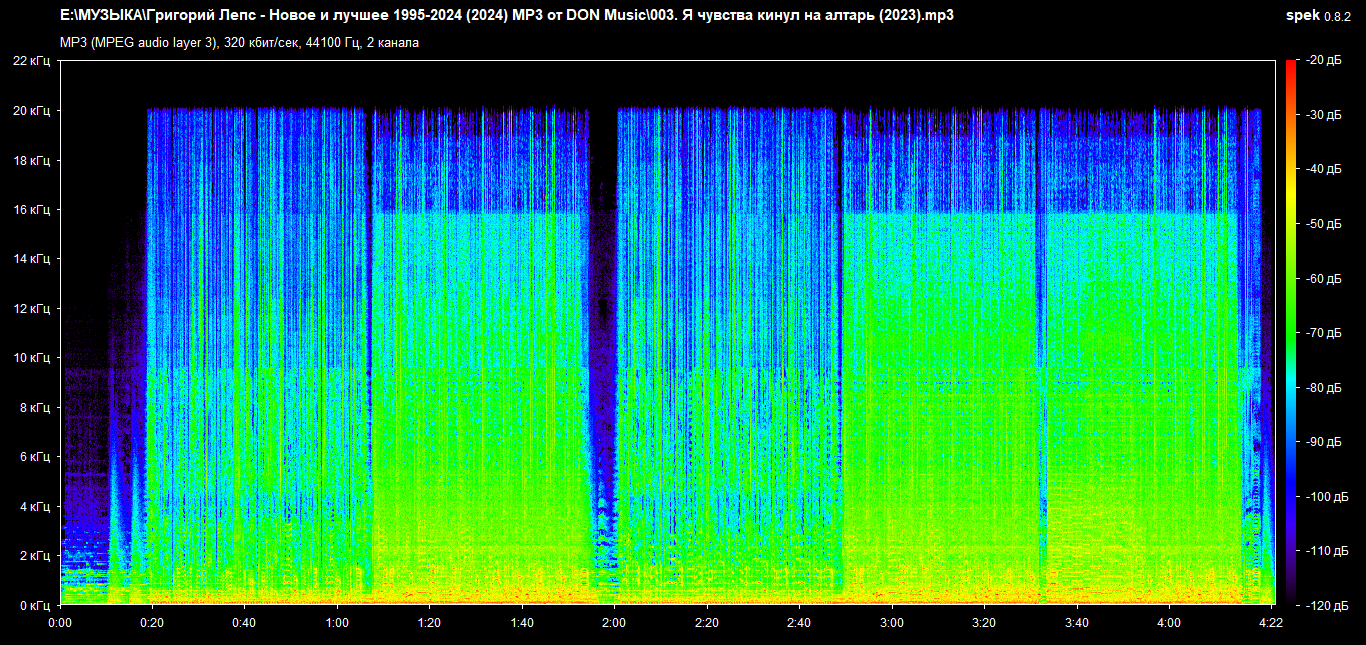Click the -70 дБ level label
The height and width of the screenshot is (645, 1366).
[1324, 333]
